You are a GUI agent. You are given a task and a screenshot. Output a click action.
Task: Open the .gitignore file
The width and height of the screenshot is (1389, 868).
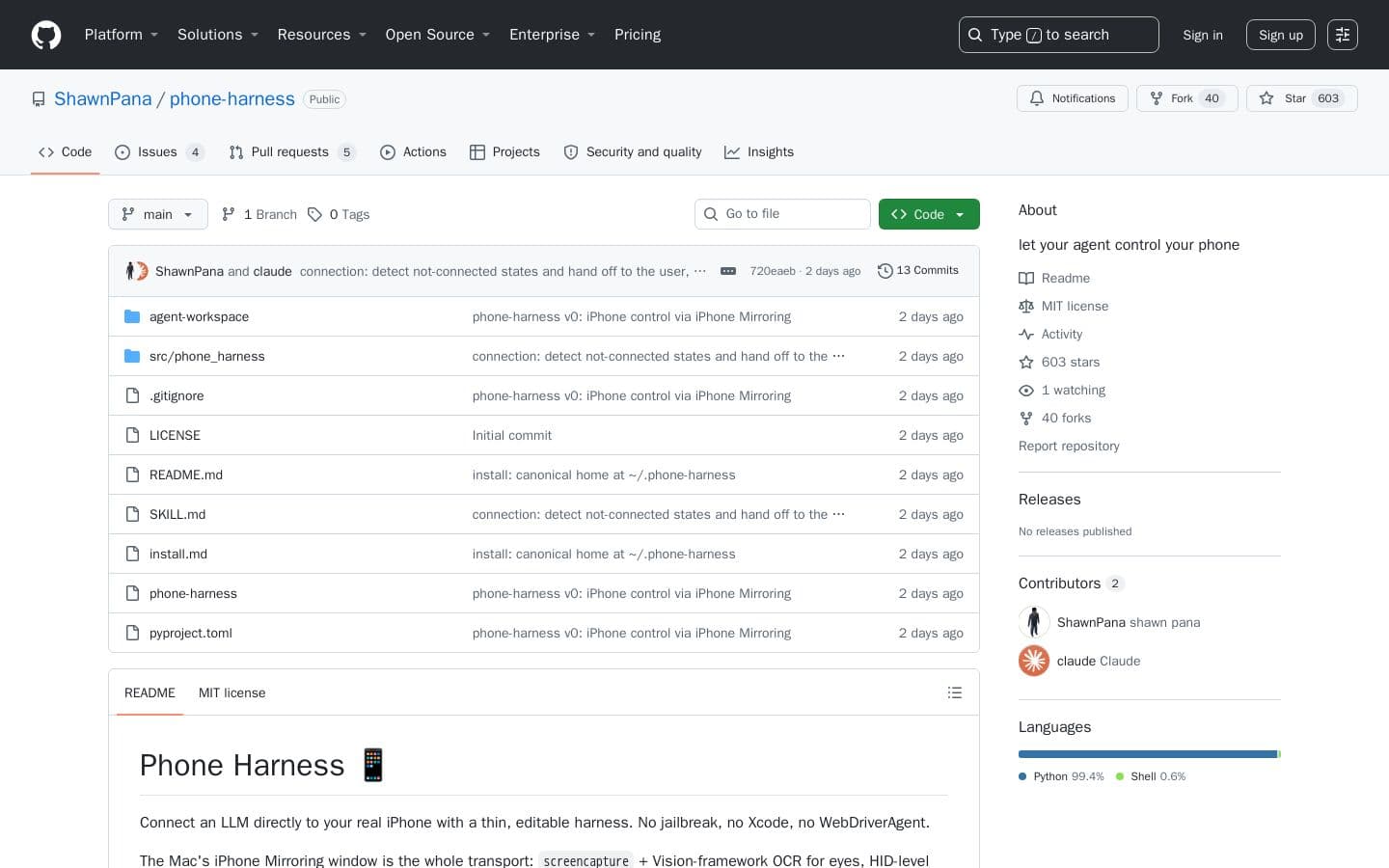pyautogui.click(x=177, y=395)
